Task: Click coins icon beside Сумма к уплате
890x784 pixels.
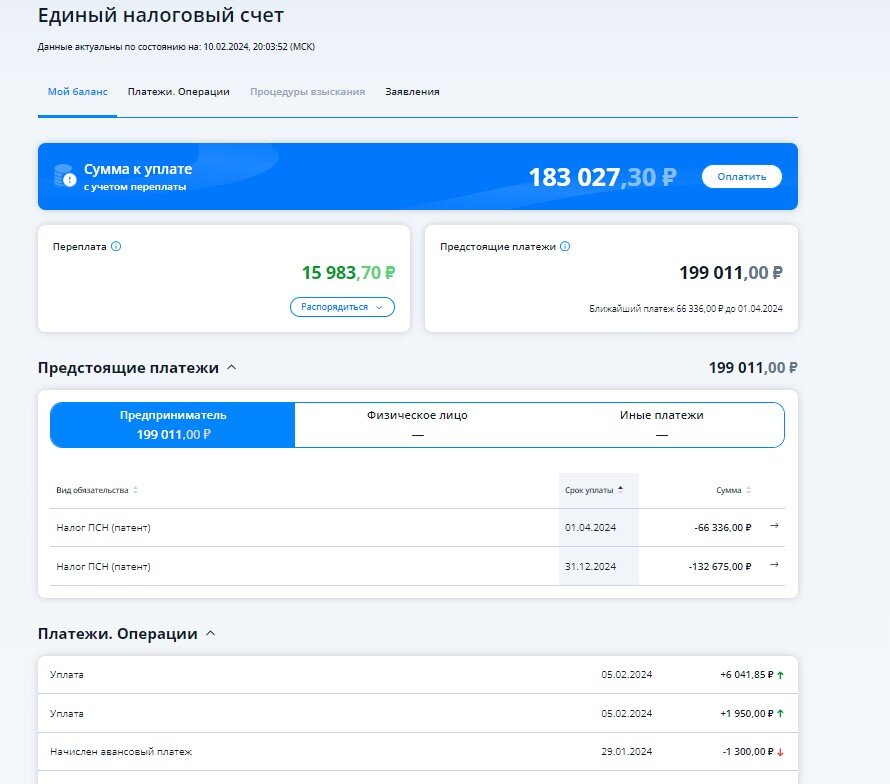Action: [65, 176]
